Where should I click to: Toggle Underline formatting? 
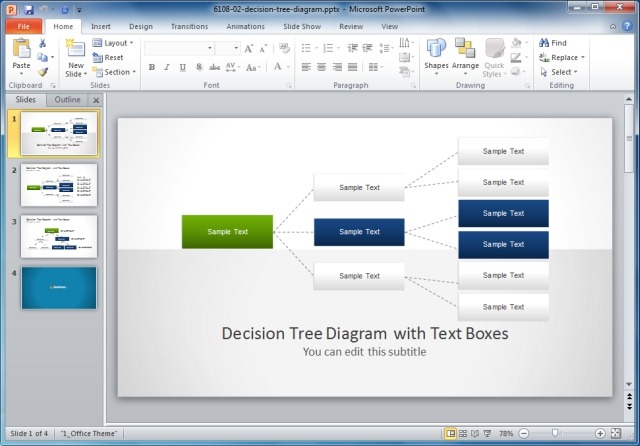pyautogui.click(x=182, y=67)
